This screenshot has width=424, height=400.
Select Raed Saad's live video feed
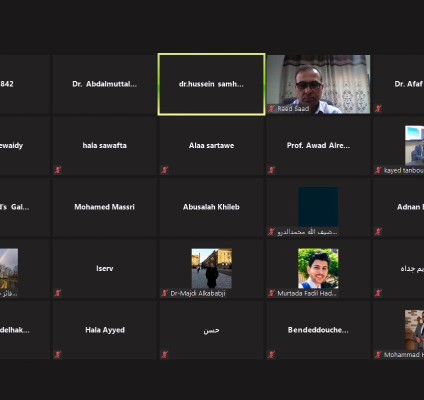tap(318, 84)
